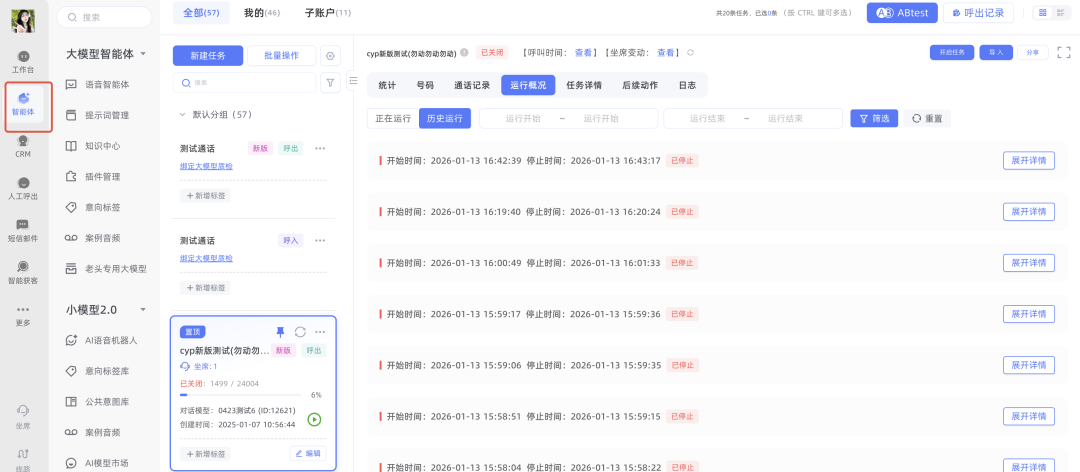Select the 正在运行 run filter
Viewport: 1080px width, 472px height.
click(x=393, y=118)
